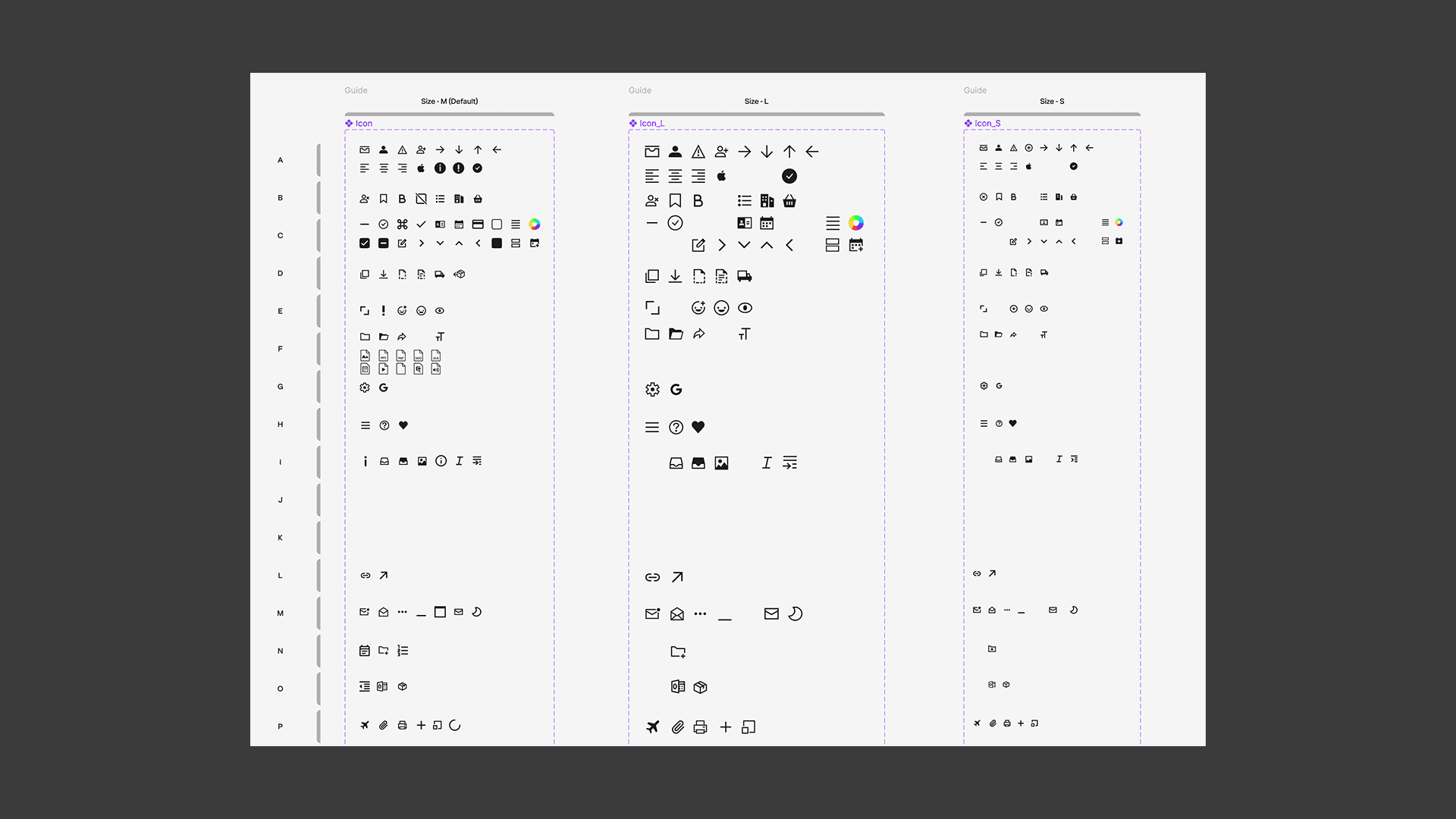The height and width of the screenshot is (819, 1456).
Task: Click the indeterminate minus checkbox in Size-M set
Action: [384, 243]
